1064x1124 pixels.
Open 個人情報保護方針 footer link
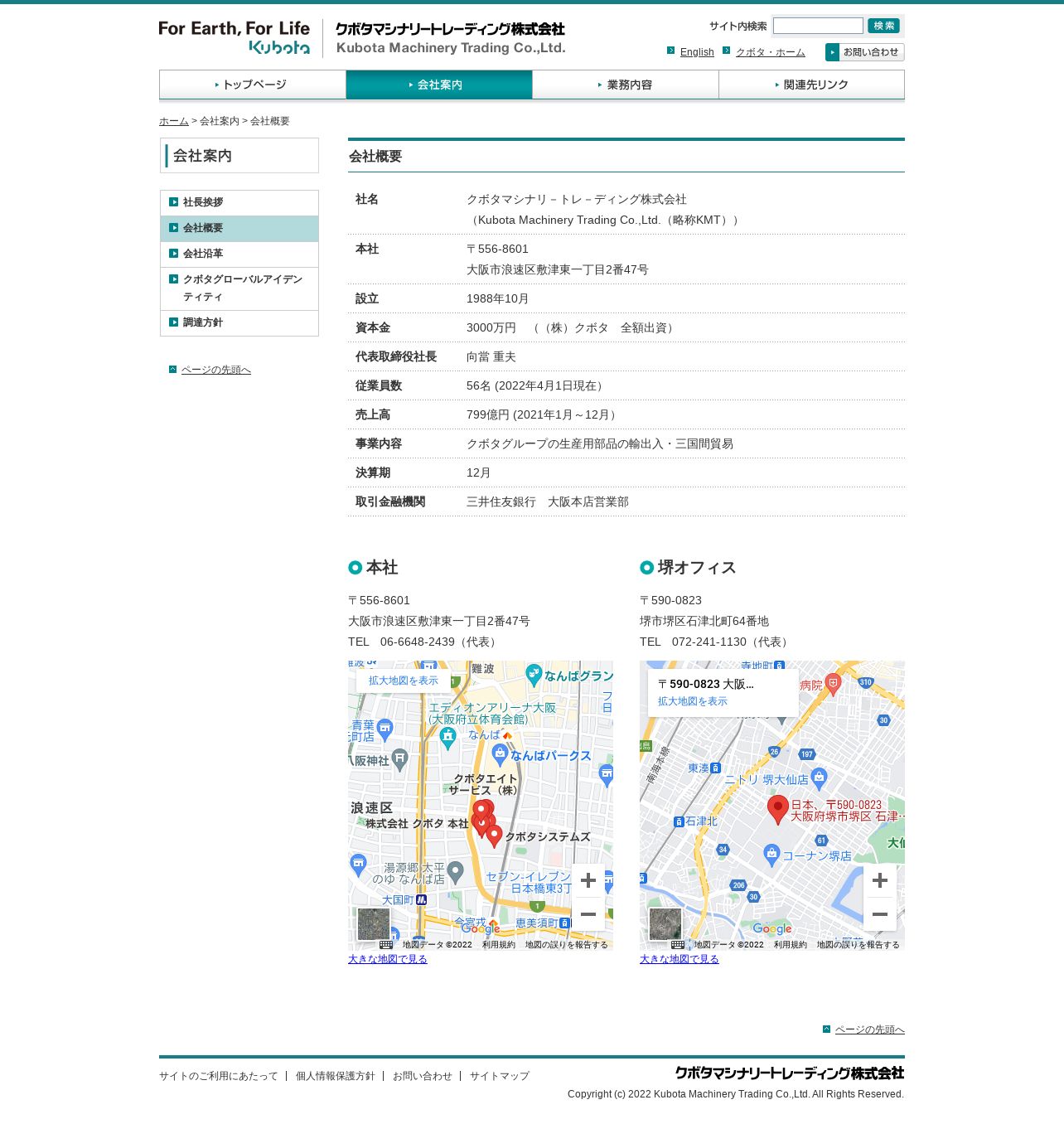[336, 1076]
